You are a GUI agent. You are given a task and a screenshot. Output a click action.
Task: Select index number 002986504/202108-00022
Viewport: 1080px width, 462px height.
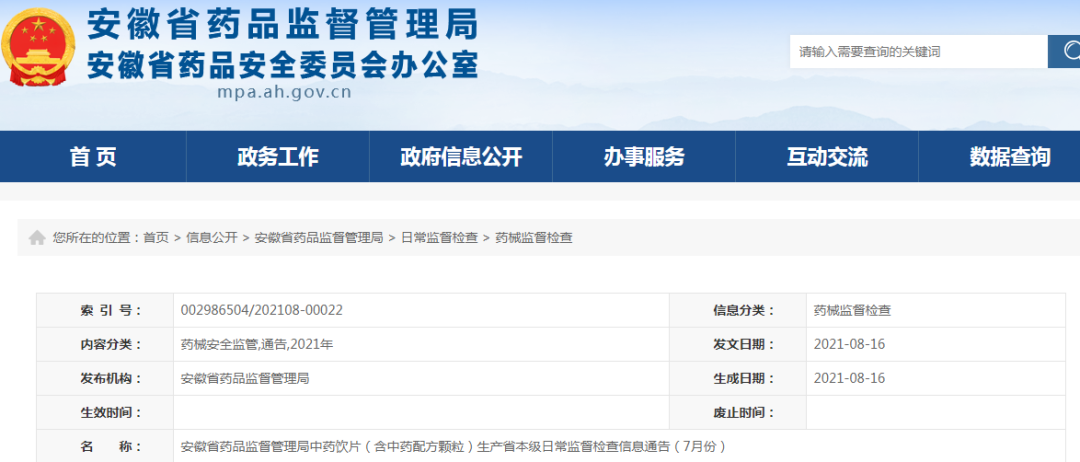262,311
